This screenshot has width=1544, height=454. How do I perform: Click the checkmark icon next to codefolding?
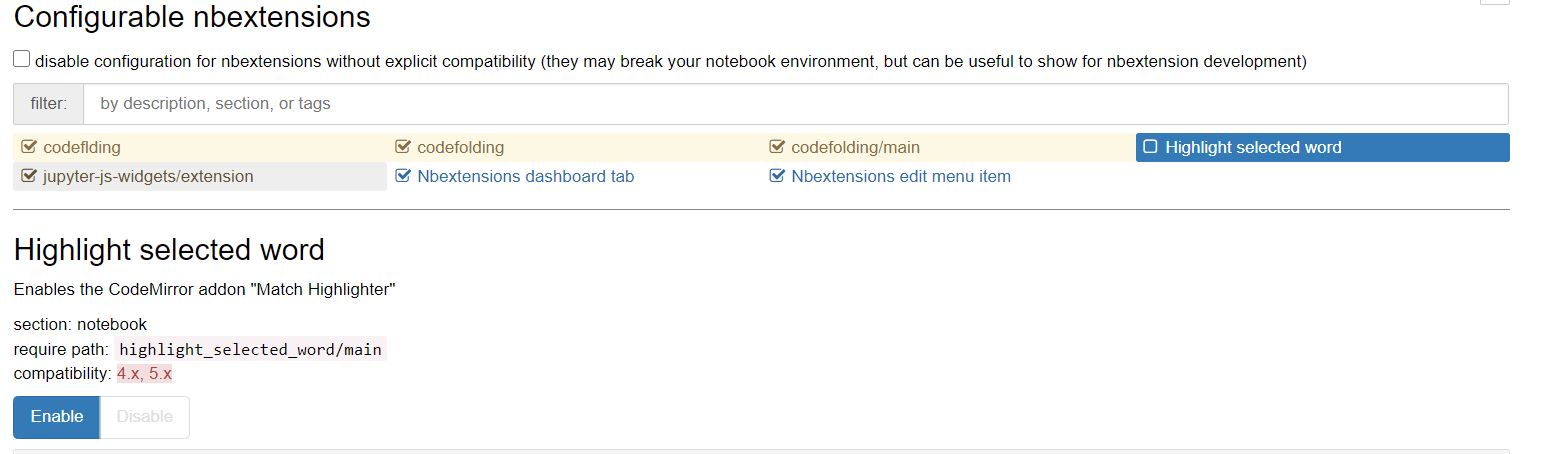[x=403, y=148]
